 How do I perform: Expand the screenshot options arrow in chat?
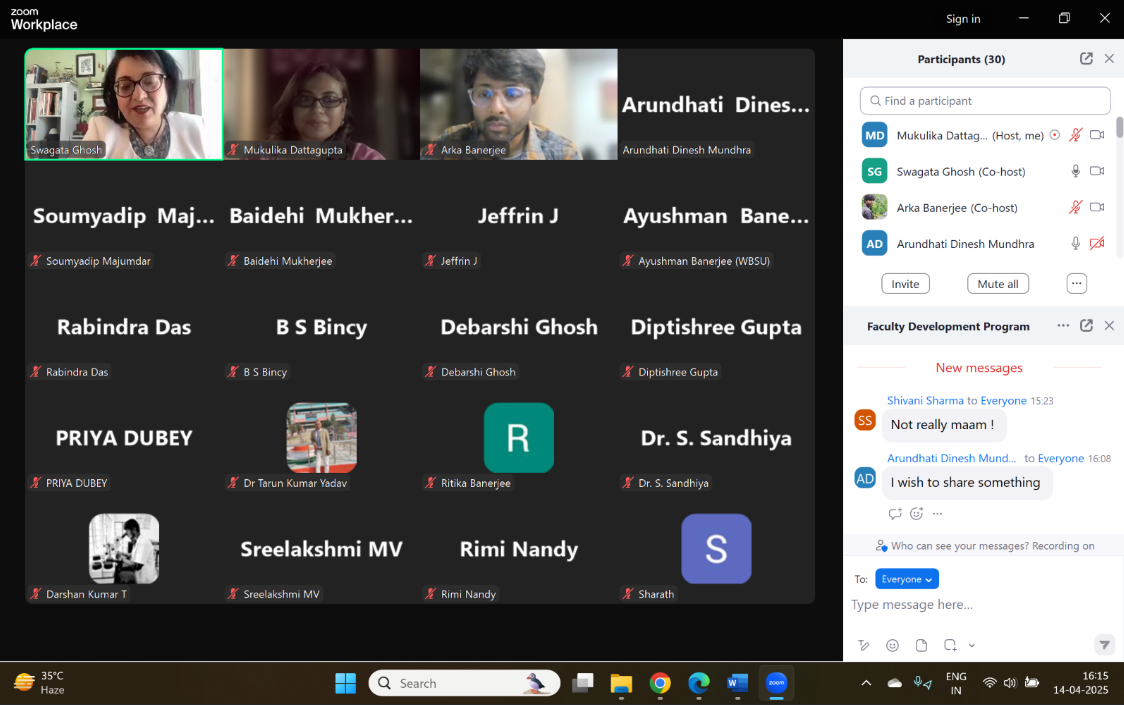point(972,645)
